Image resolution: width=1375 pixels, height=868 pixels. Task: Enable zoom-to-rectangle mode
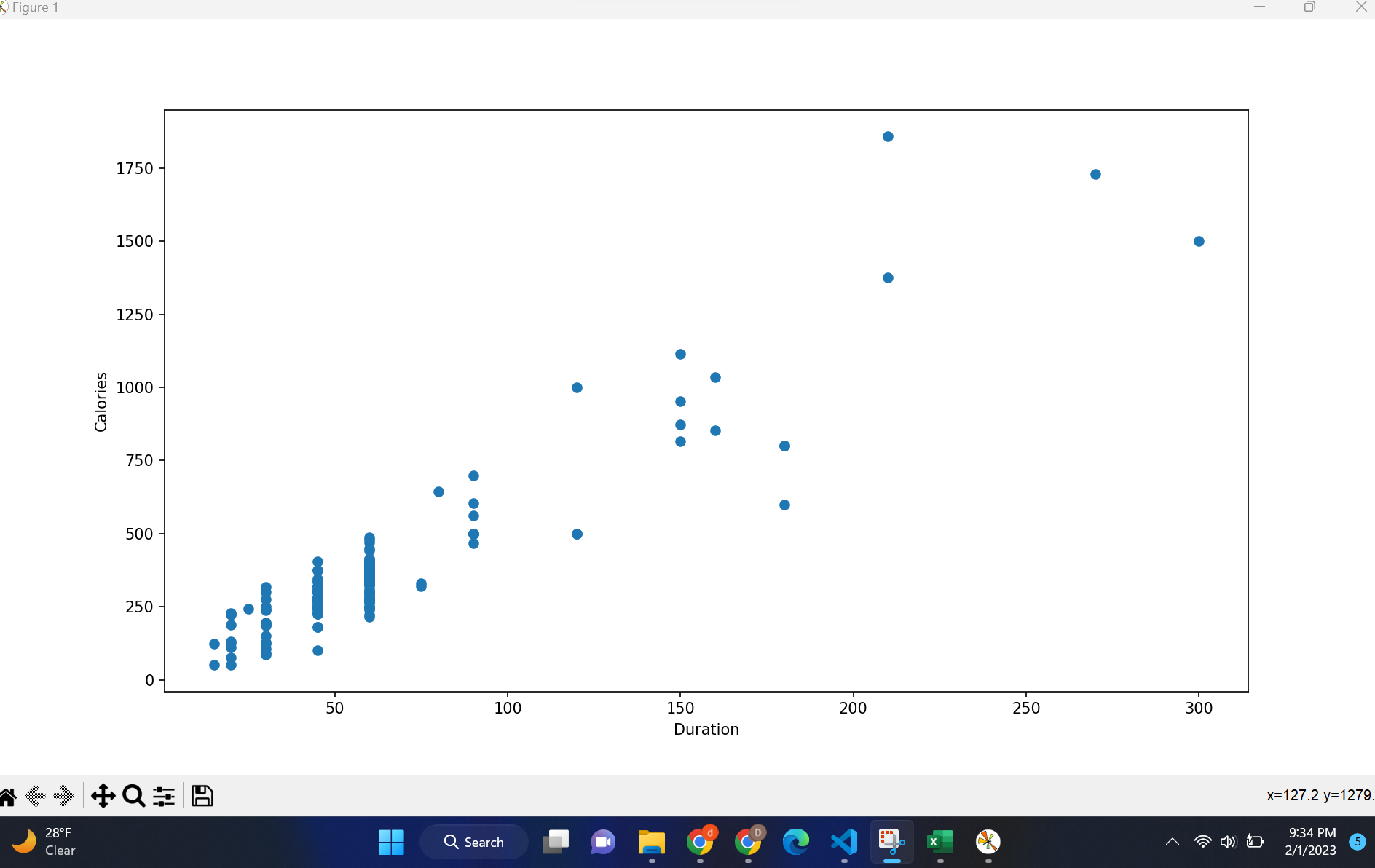(x=133, y=796)
